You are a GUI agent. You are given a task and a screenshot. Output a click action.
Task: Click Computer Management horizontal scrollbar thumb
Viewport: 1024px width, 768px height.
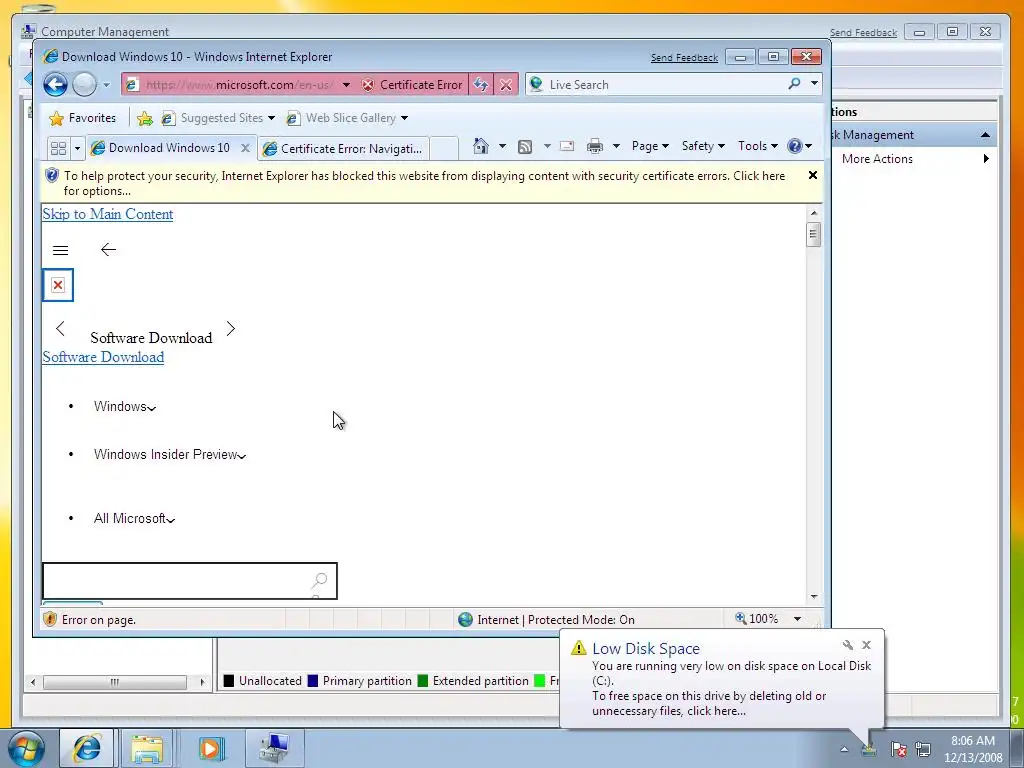(114, 682)
